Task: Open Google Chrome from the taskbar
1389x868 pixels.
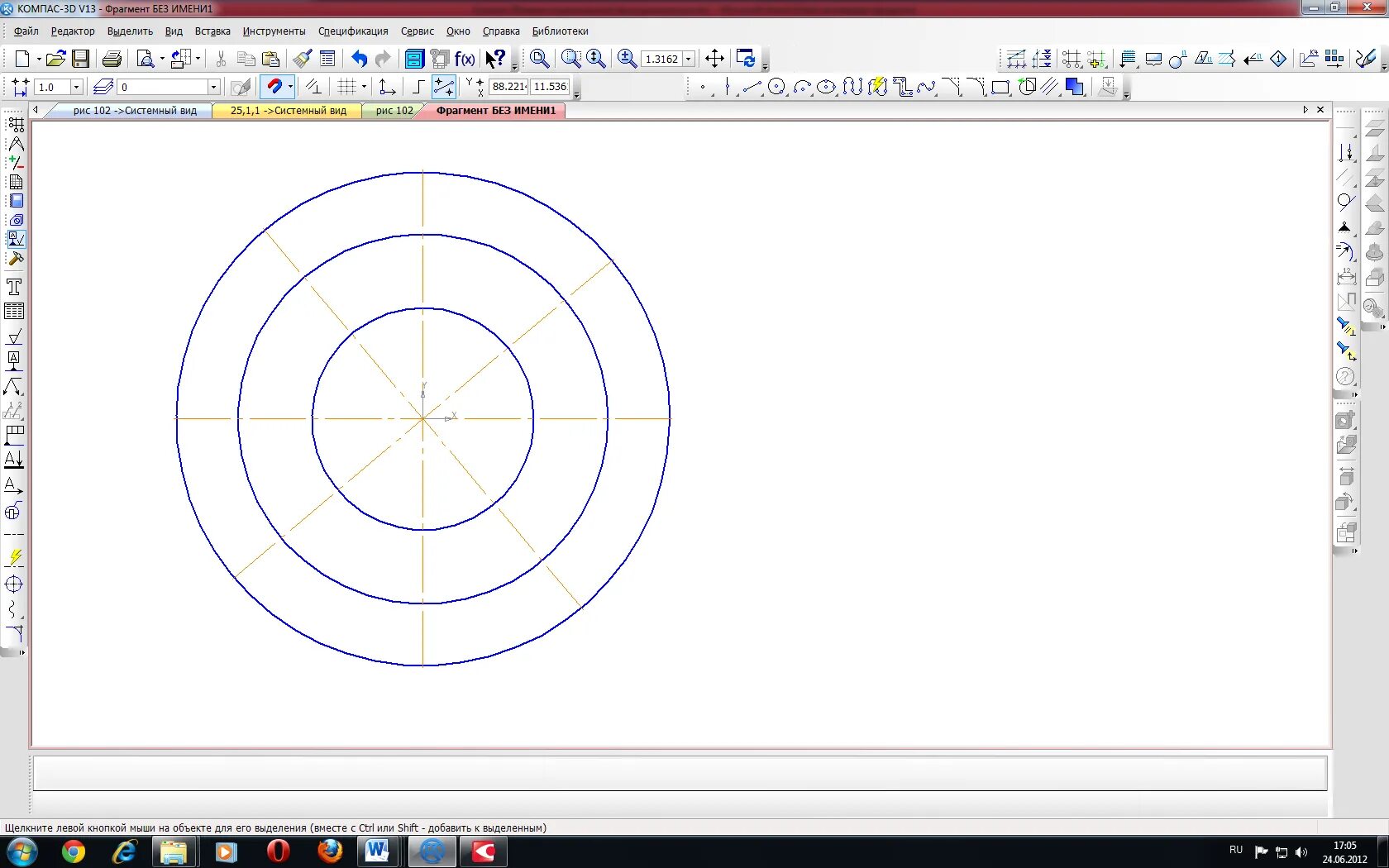Action: pos(74,851)
